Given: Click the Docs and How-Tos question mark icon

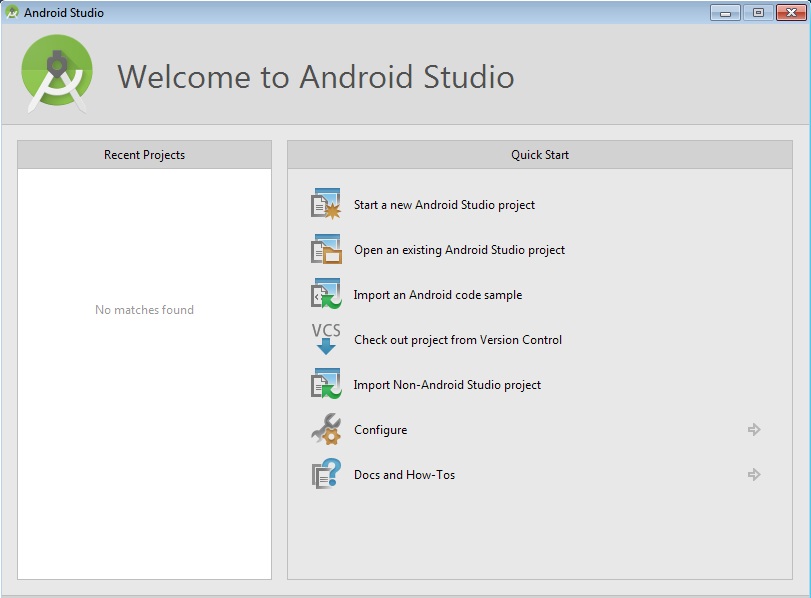Looking at the screenshot, I should (326, 475).
